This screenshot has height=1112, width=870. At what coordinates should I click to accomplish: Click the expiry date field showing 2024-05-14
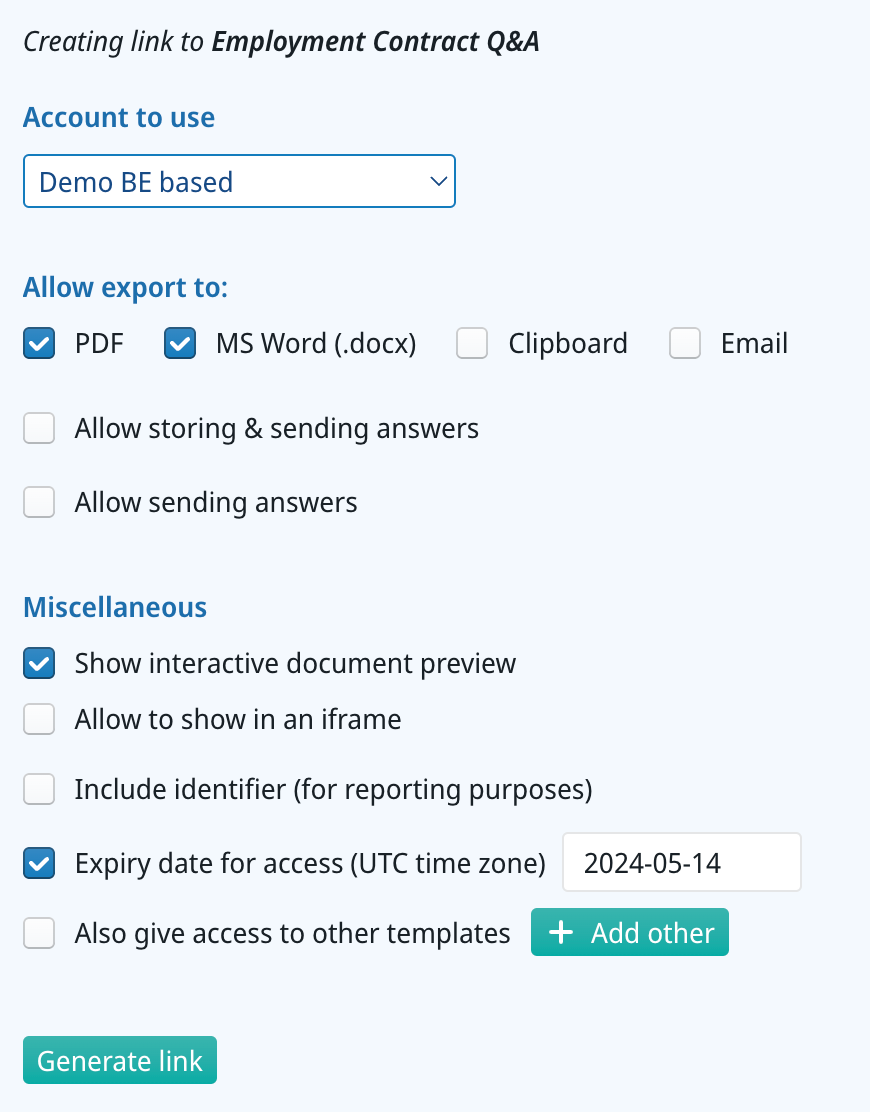click(681, 862)
